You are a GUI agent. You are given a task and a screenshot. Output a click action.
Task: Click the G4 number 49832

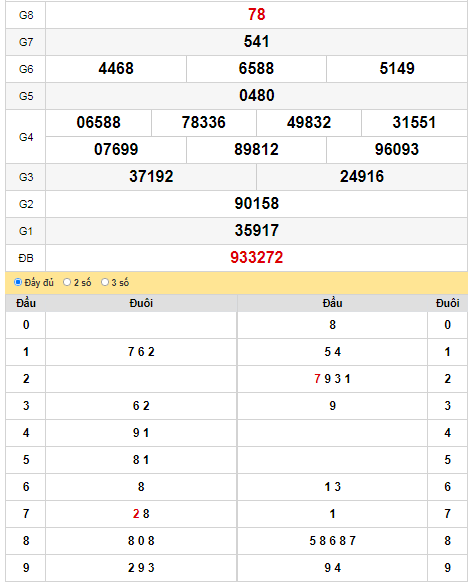[309, 122]
